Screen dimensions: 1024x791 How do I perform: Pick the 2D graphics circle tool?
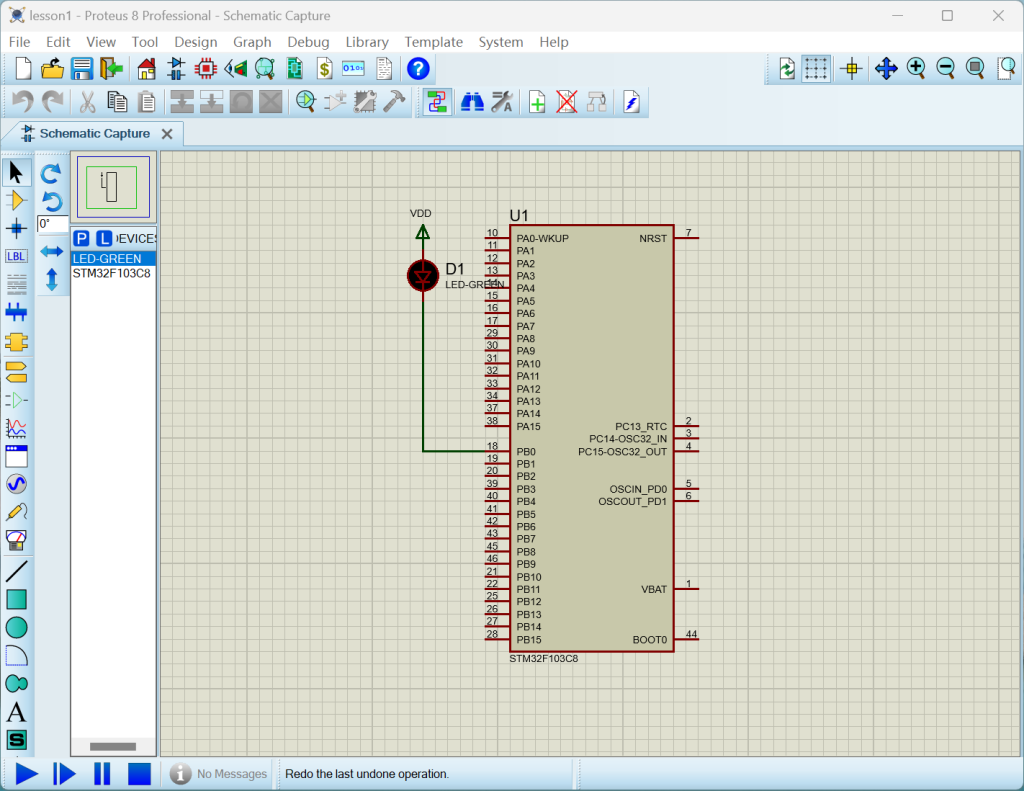click(x=16, y=628)
